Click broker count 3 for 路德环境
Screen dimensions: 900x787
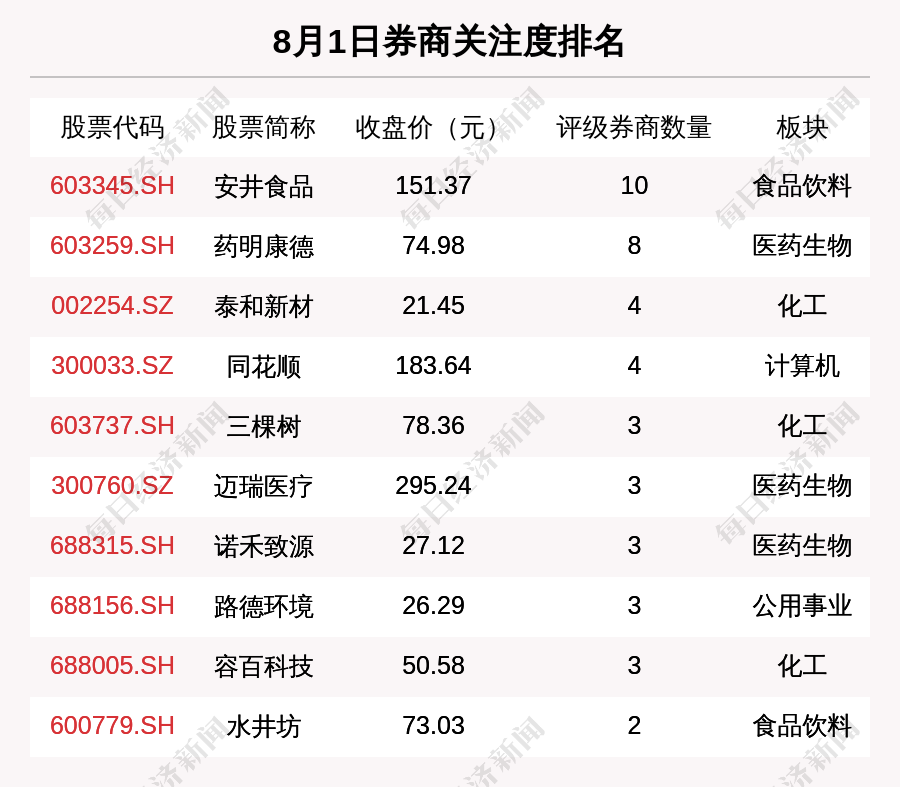(x=634, y=606)
